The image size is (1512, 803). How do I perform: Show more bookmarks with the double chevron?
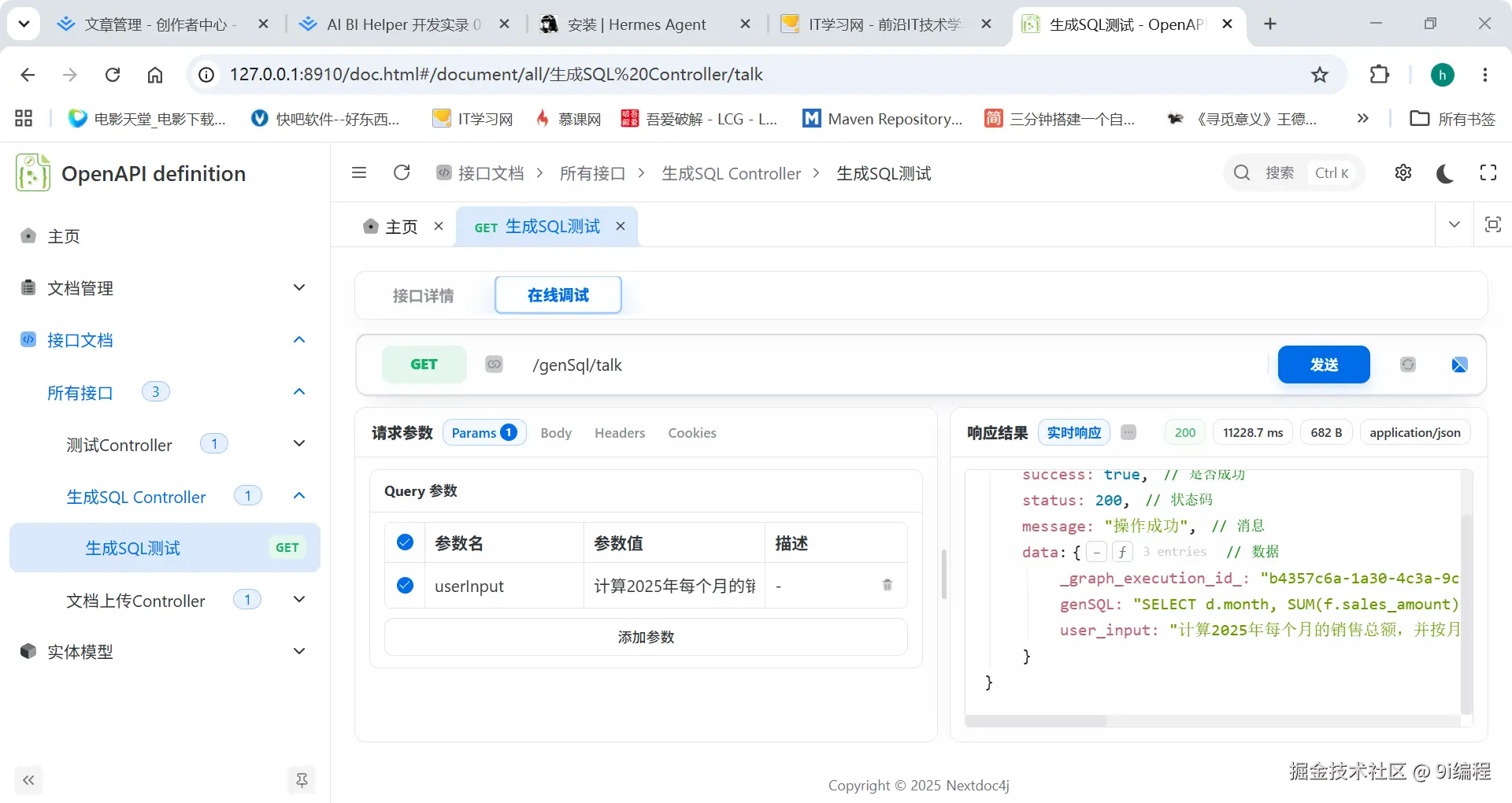(1362, 118)
